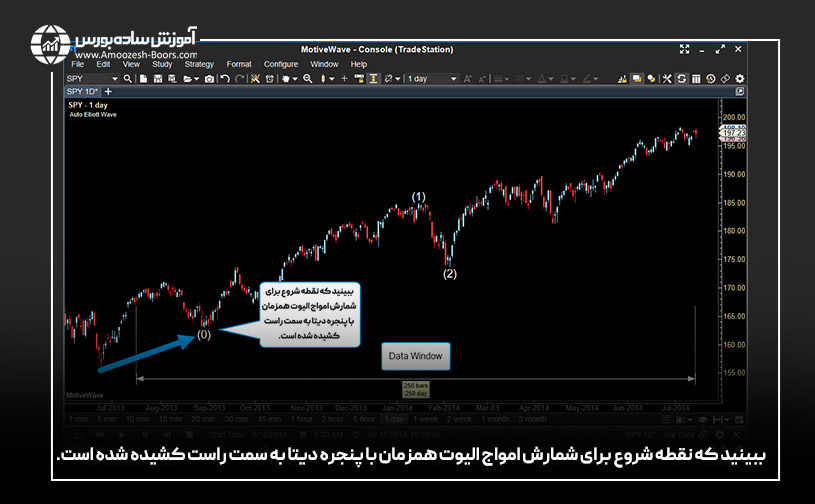Viewport: 815px width, 504px height.
Task: Toggle the chat bubbles panel icon
Action: 637,78
